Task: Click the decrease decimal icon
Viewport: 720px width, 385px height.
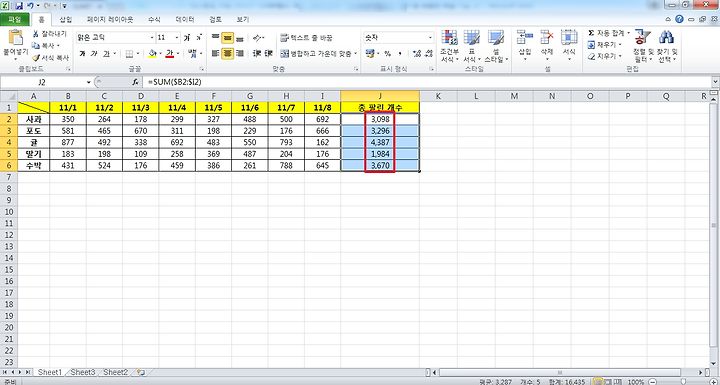Action: [429, 54]
